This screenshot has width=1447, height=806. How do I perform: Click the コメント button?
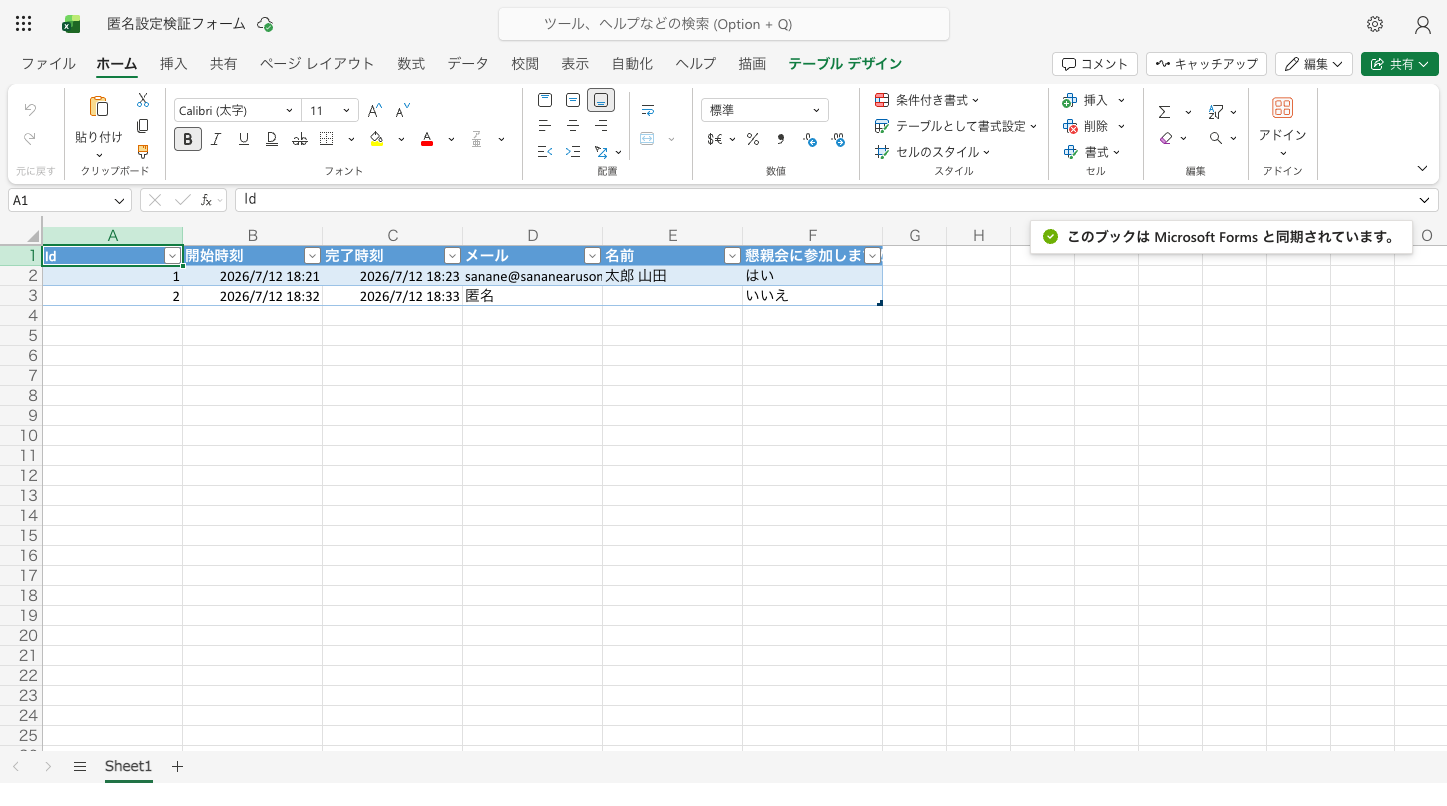pyautogui.click(x=1095, y=64)
